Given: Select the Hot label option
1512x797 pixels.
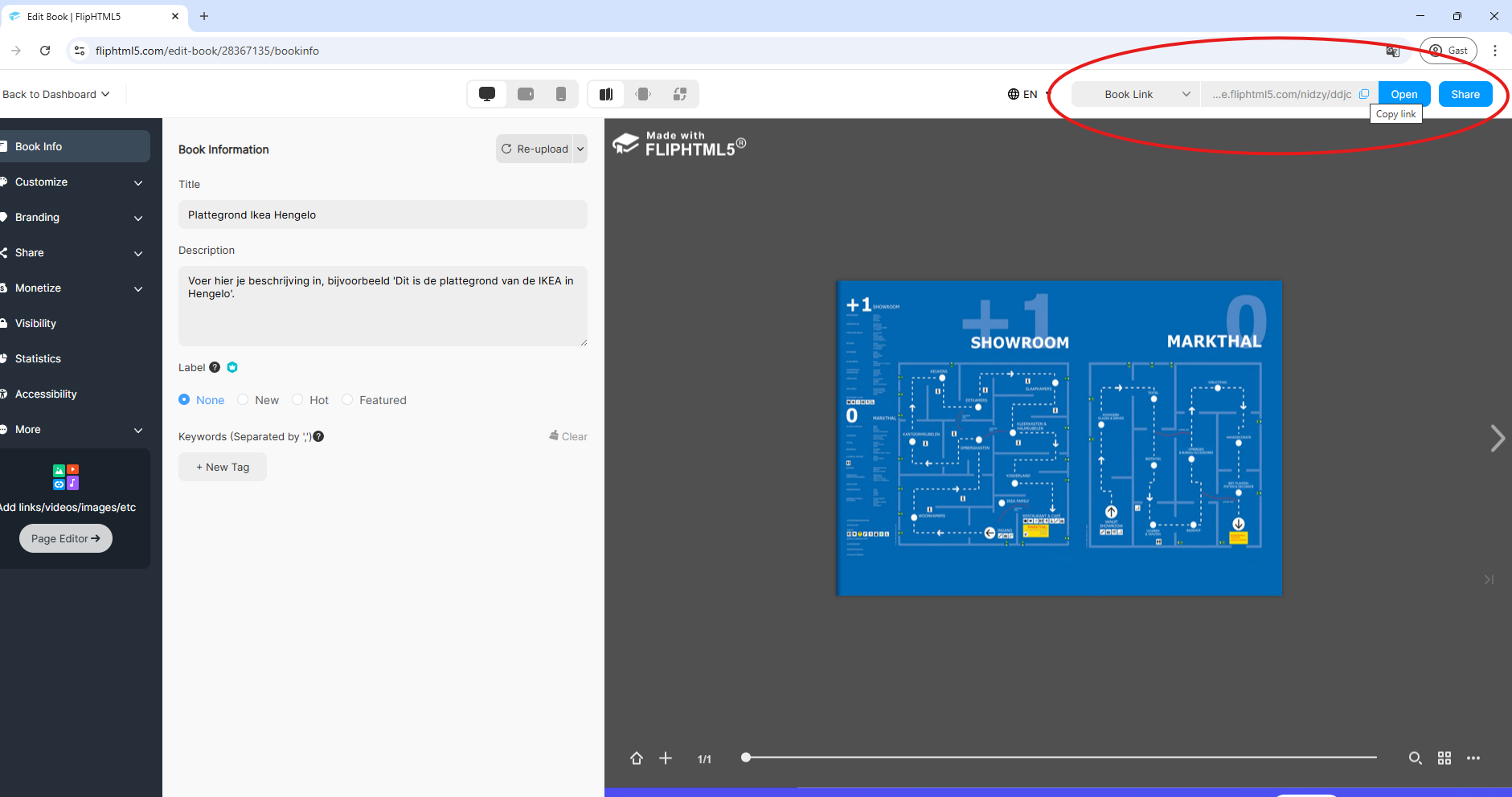Looking at the screenshot, I should (x=297, y=400).
